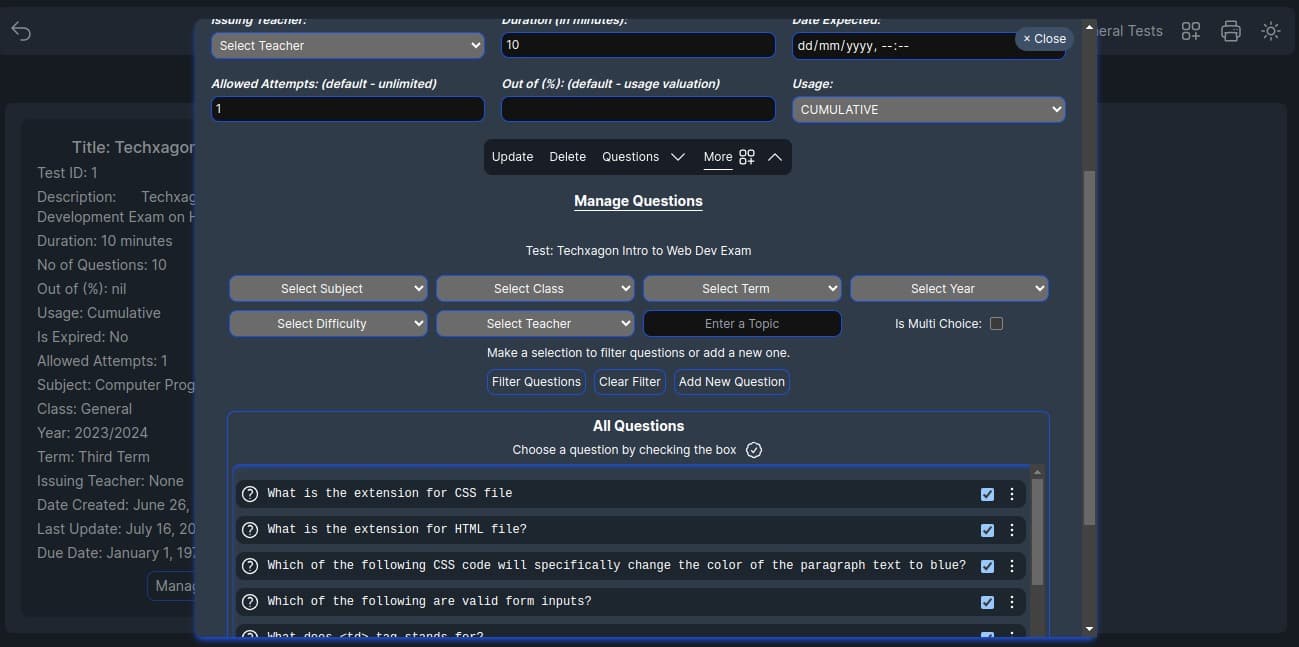Click the Questions menu item
Image resolution: width=1299 pixels, height=647 pixels.
click(x=630, y=157)
